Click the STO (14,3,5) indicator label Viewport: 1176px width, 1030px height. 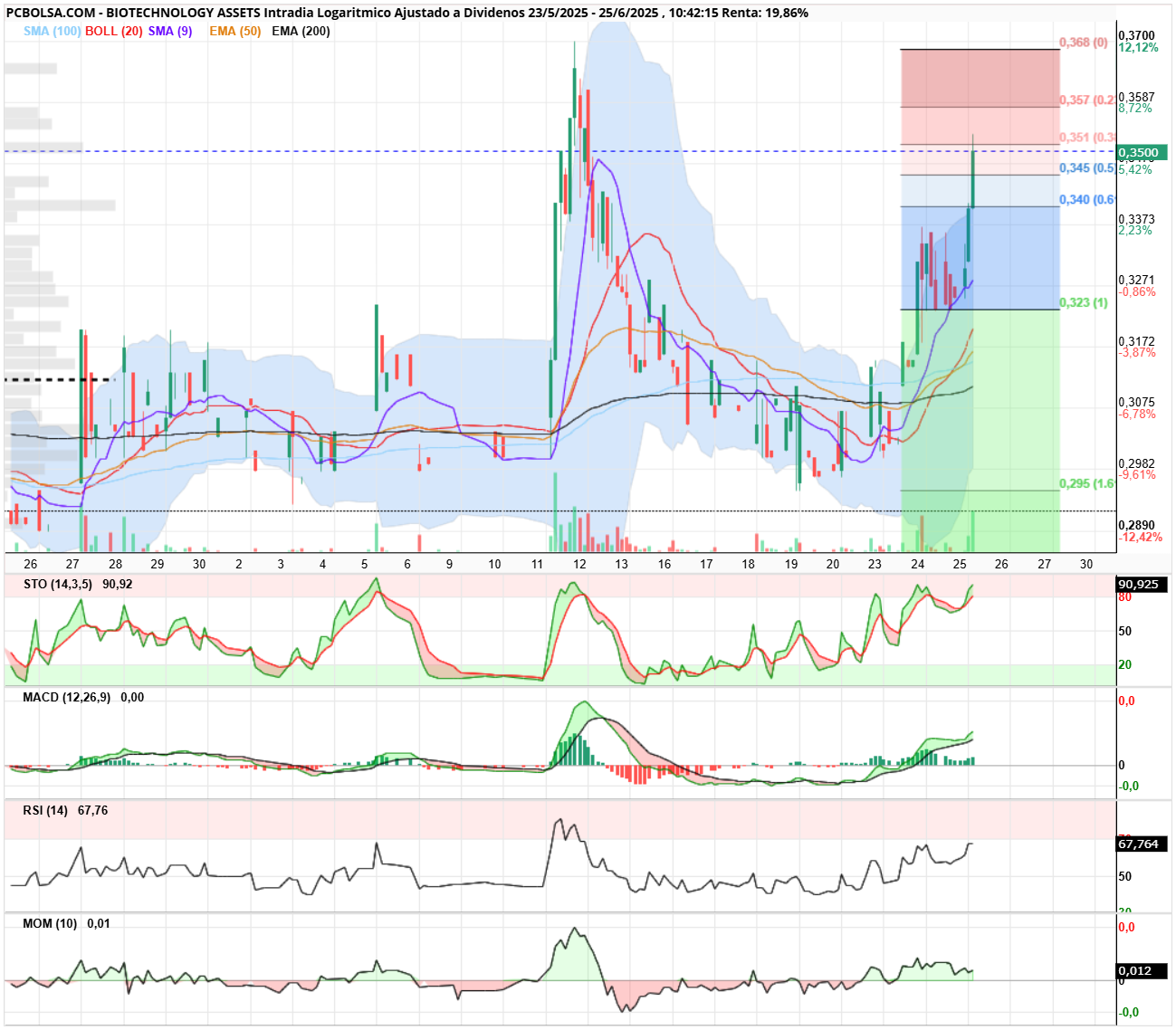point(58,584)
